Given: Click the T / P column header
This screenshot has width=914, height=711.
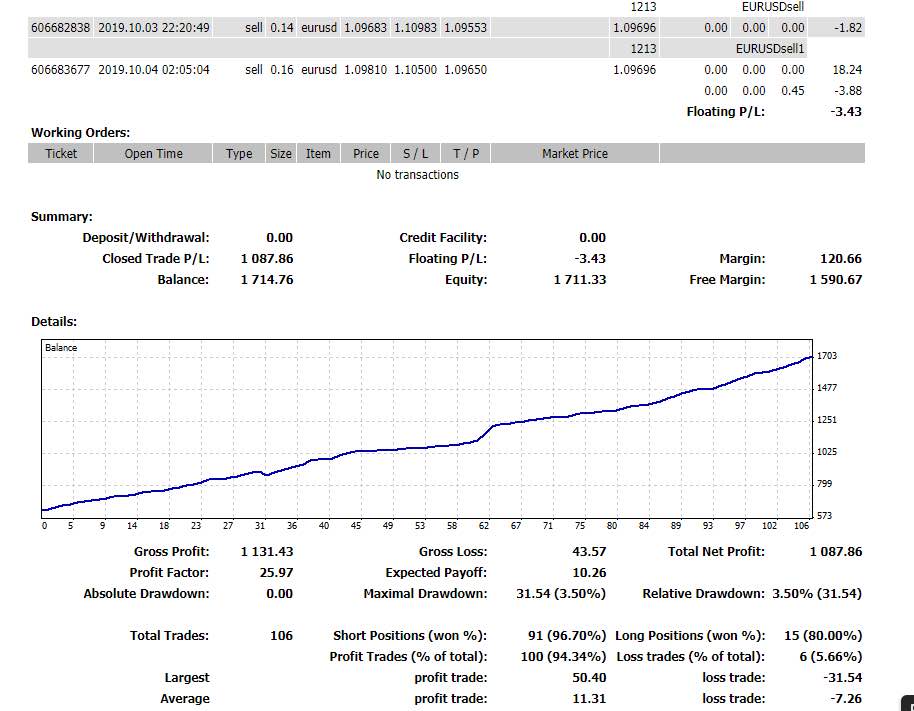Looking at the screenshot, I should [466, 153].
